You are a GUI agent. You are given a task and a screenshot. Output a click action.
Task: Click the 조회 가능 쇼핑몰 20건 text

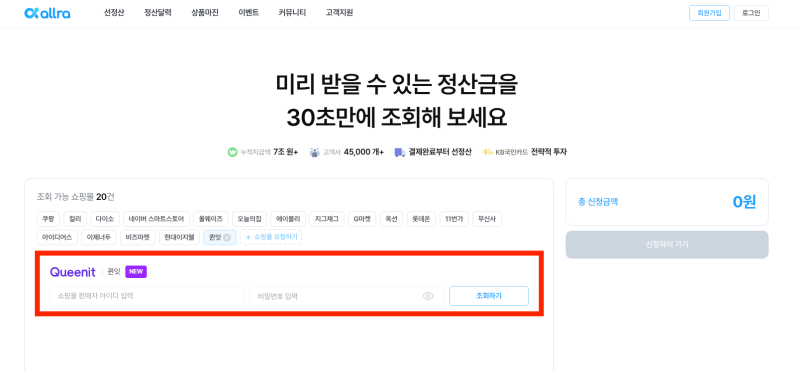coord(76,197)
